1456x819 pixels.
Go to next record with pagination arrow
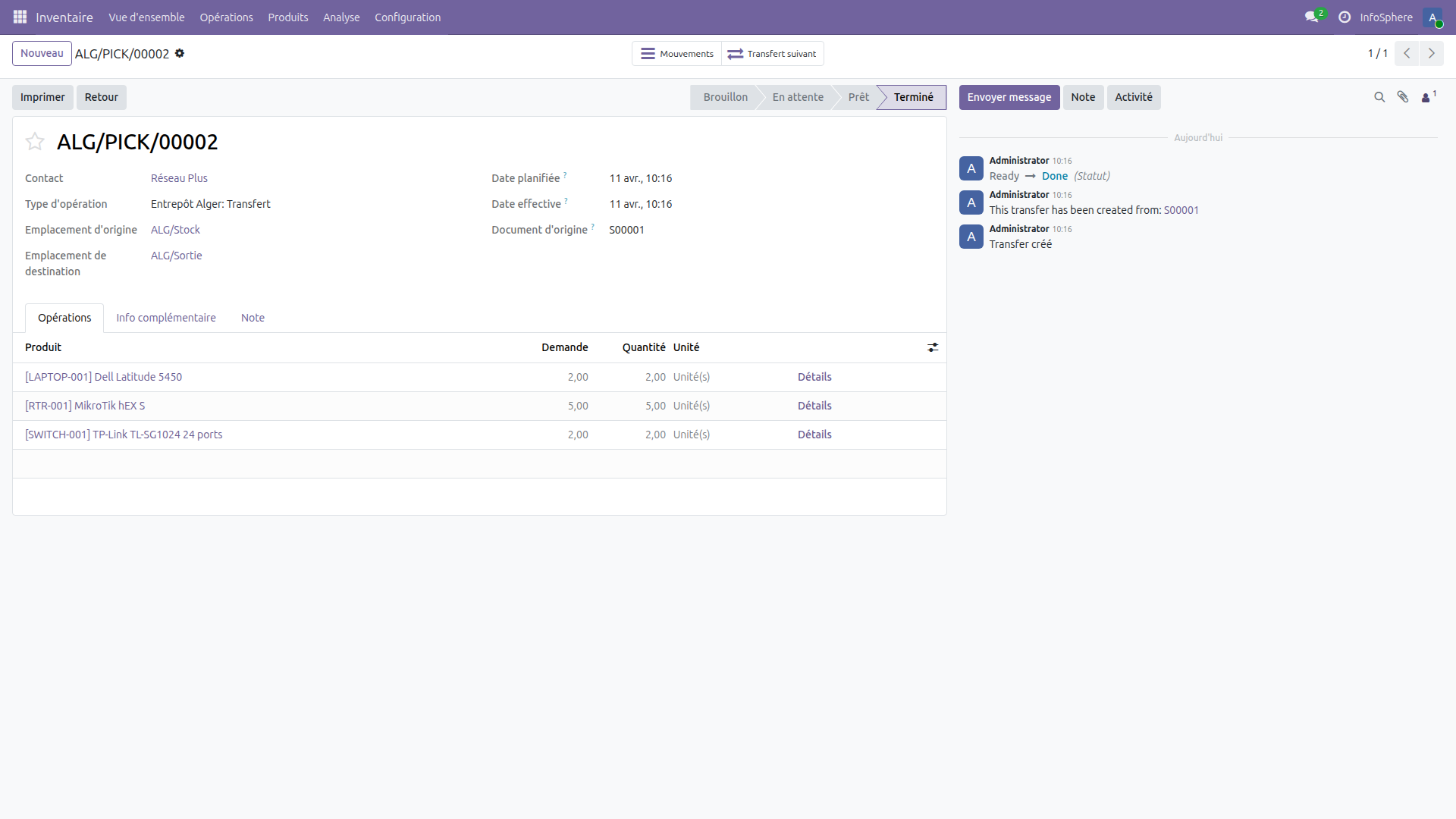point(1432,53)
